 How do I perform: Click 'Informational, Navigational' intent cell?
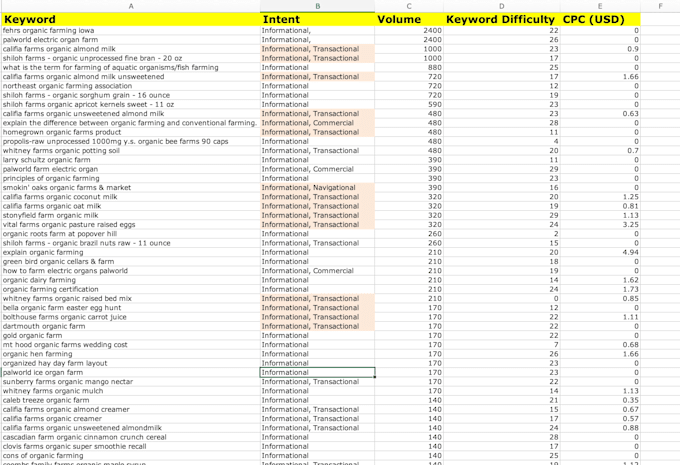pos(317,187)
